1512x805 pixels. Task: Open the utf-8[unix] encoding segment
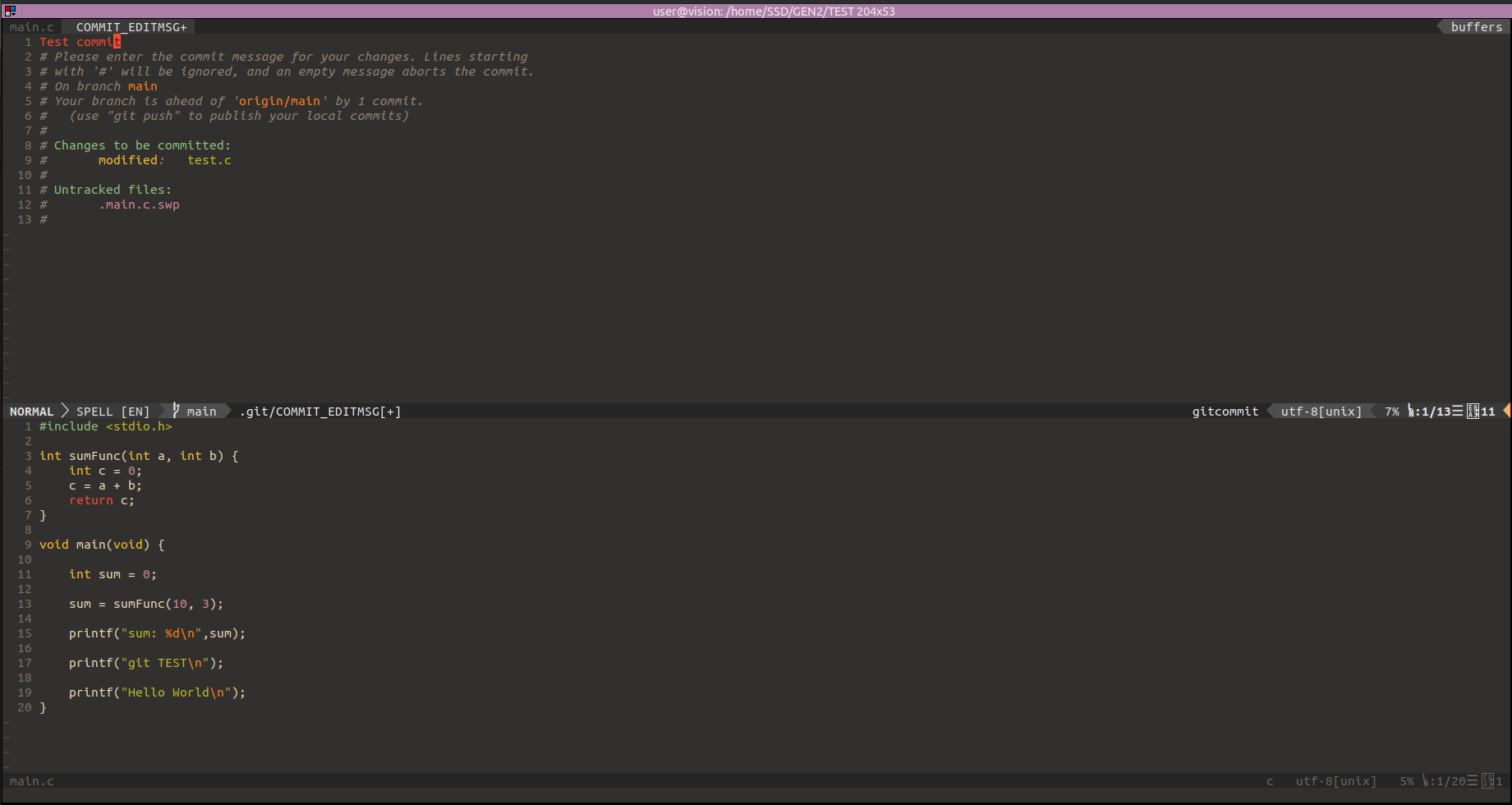click(x=1319, y=411)
